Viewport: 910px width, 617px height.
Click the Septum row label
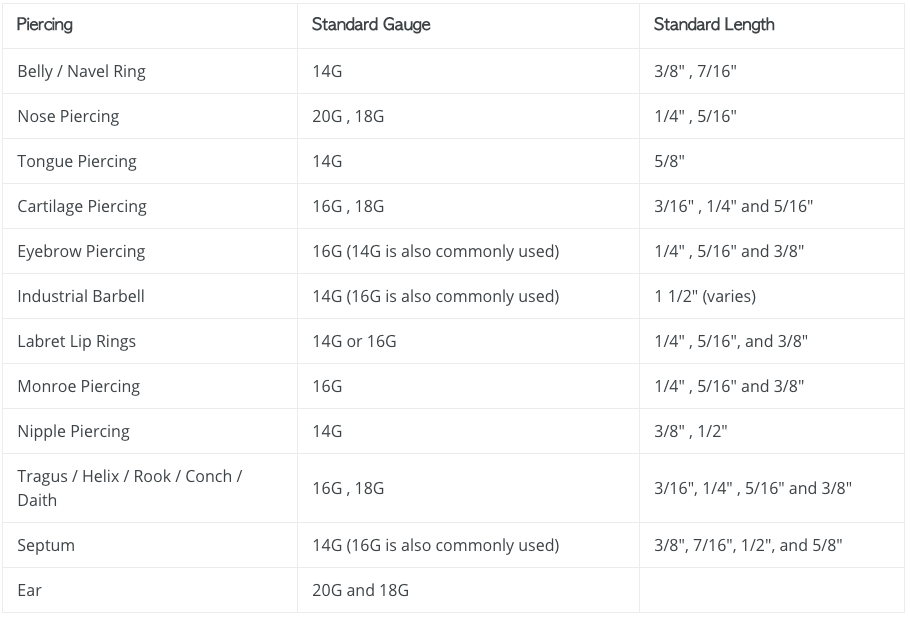click(46, 545)
